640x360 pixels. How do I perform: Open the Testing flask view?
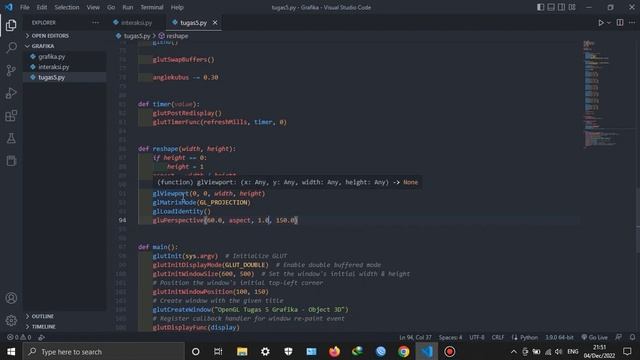pyautogui.click(x=11, y=138)
